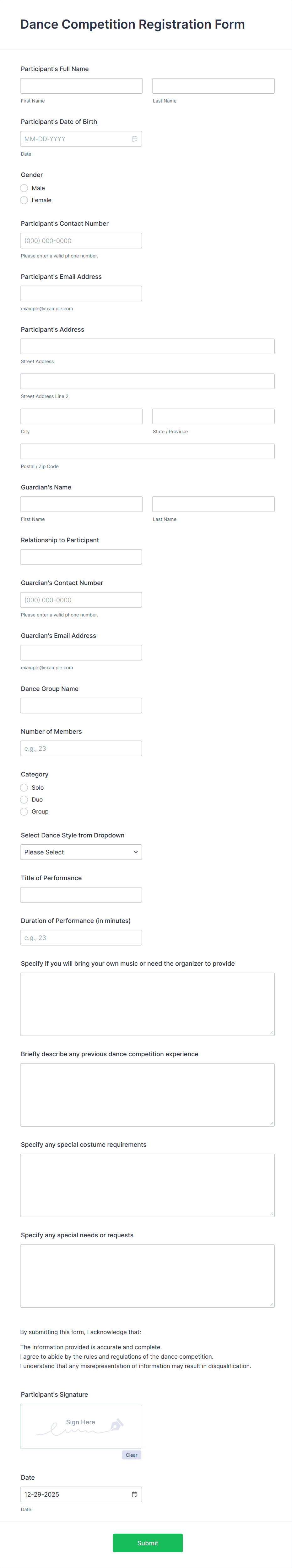This screenshot has width=292, height=1568.
Task: Open the dance style dropdown
Action: pyautogui.click(x=81, y=852)
